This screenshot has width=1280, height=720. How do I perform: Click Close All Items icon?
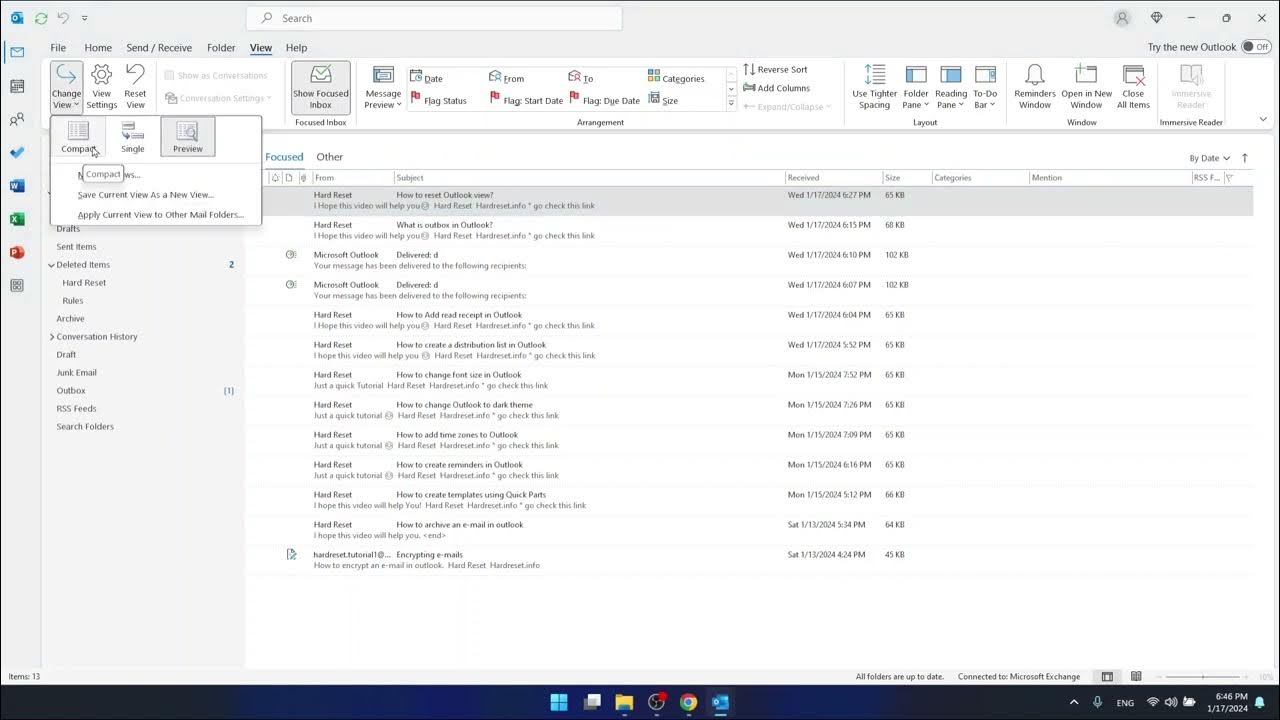(1133, 76)
